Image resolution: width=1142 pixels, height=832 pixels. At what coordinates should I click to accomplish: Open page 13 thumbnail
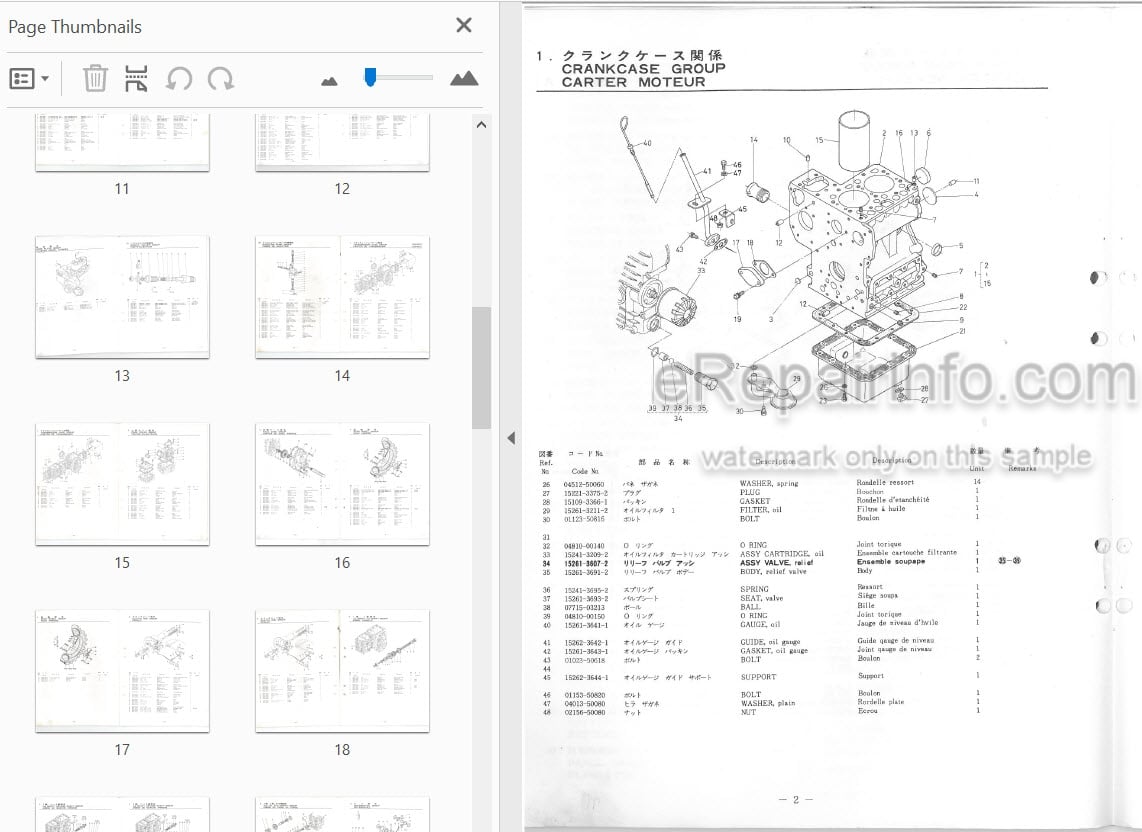122,297
